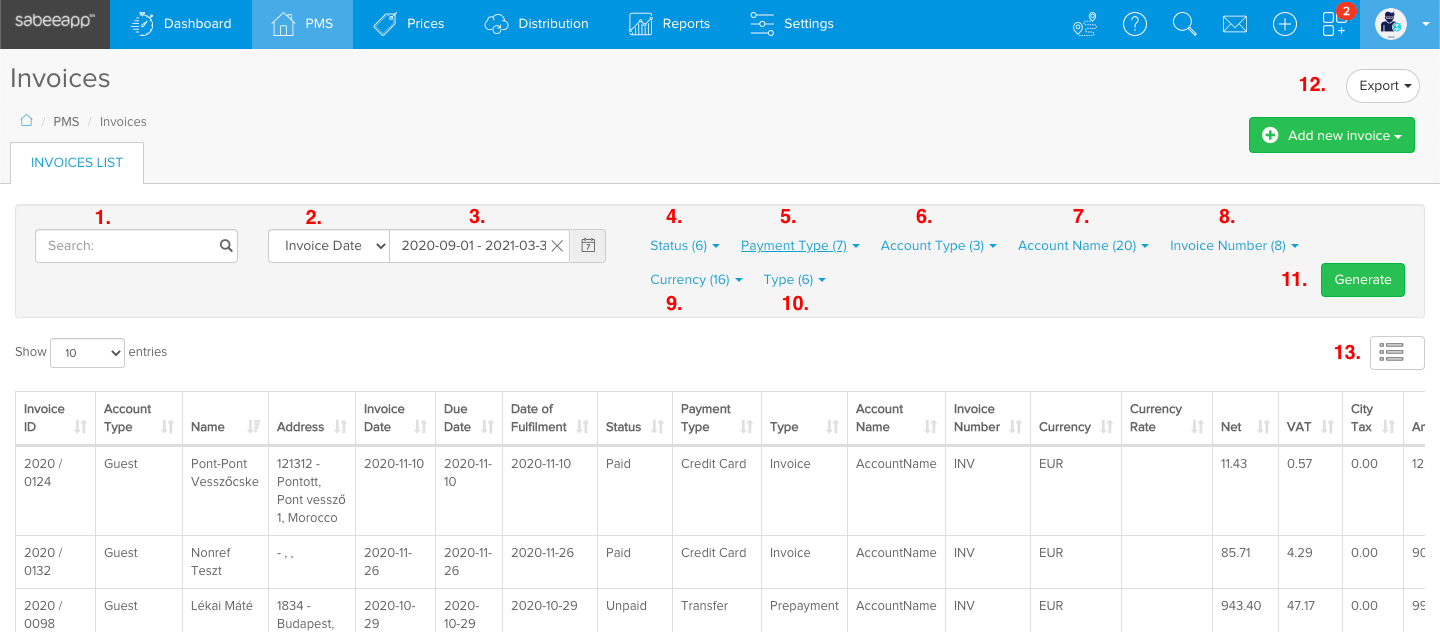Select the INVOICES LIST tab
The height and width of the screenshot is (632, 1440).
[x=76, y=162]
